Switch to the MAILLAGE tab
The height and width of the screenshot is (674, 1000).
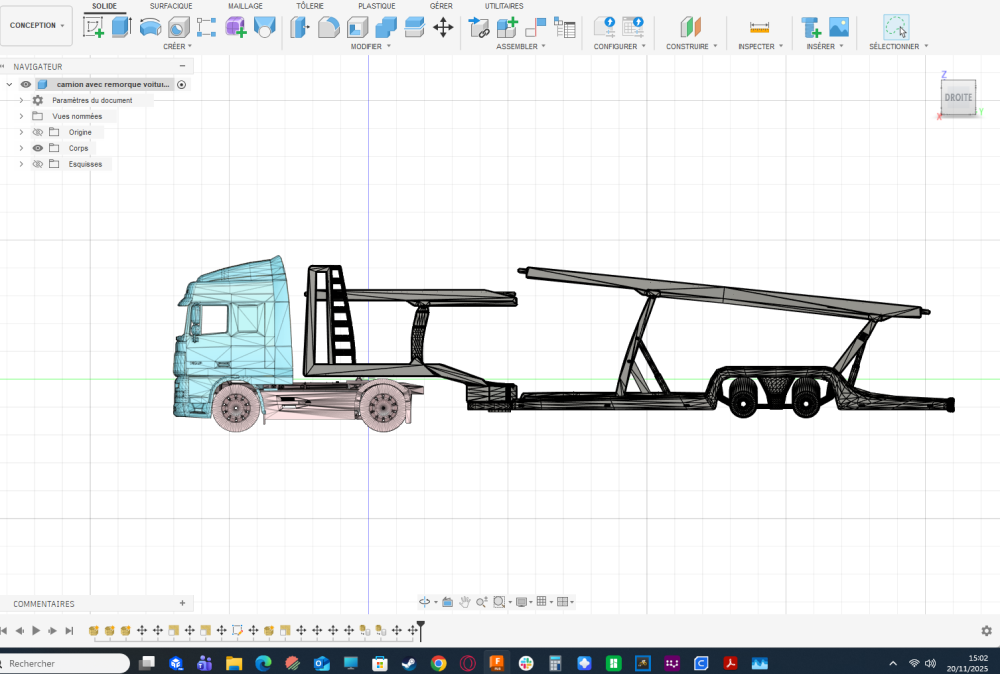245,6
